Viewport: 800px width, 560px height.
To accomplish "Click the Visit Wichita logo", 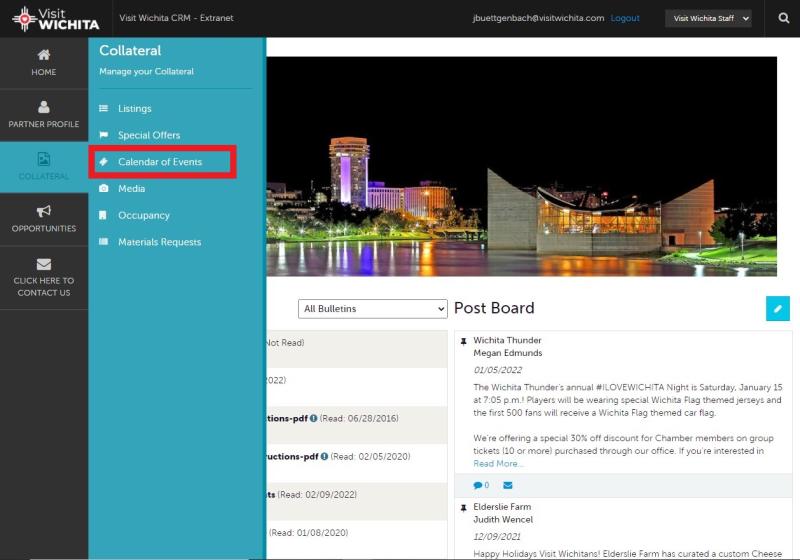I will tap(56, 19).
